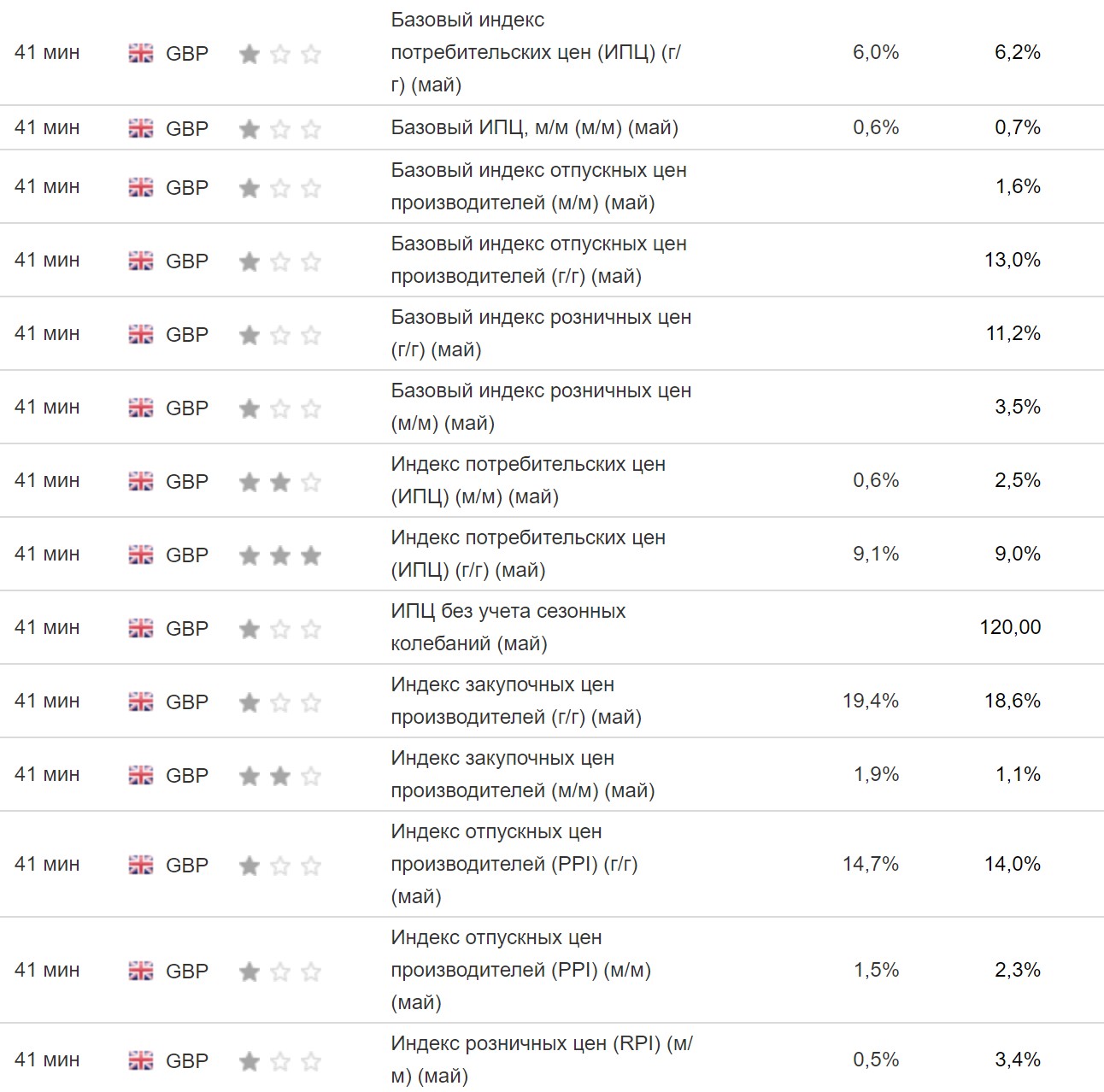Click UK flag on PPI (г/г) row
This screenshot has height=1092, width=1104.
pos(140,865)
